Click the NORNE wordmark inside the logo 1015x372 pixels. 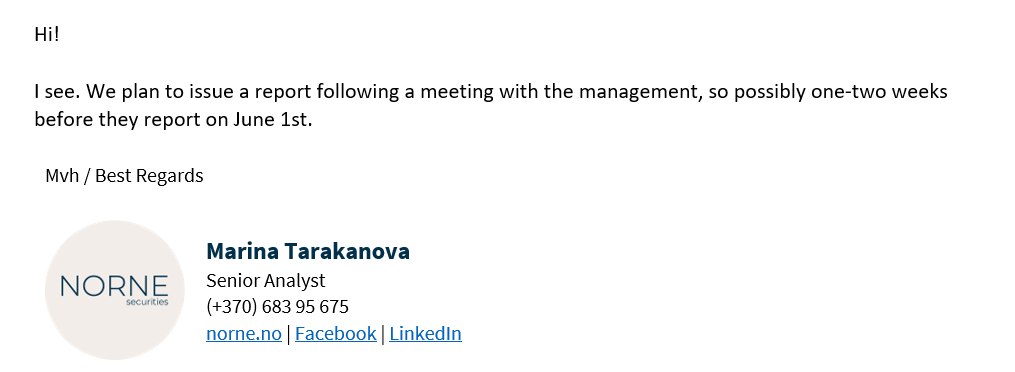point(115,286)
